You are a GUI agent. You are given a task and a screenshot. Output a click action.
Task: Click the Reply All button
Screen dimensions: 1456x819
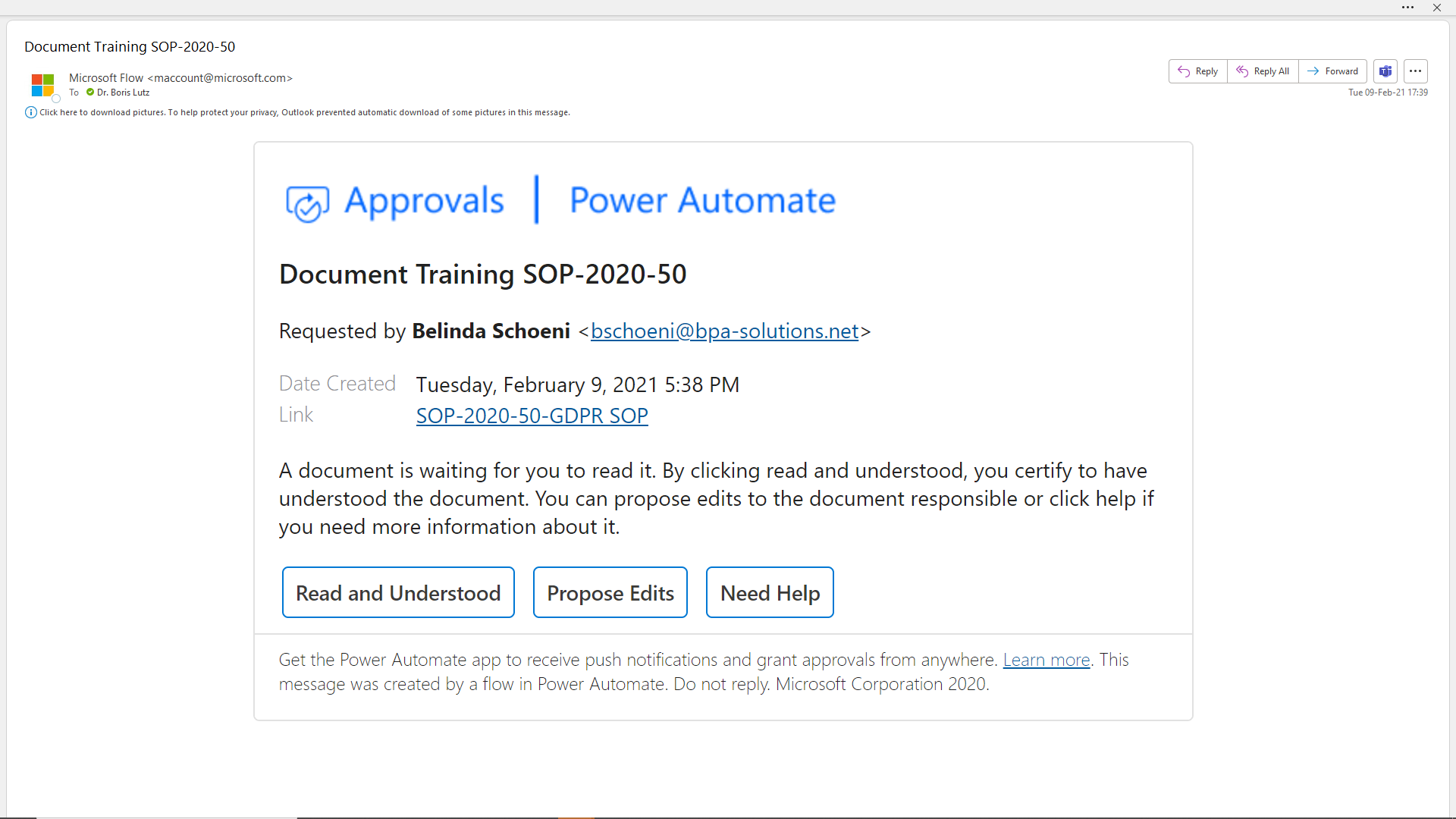click(x=1263, y=71)
